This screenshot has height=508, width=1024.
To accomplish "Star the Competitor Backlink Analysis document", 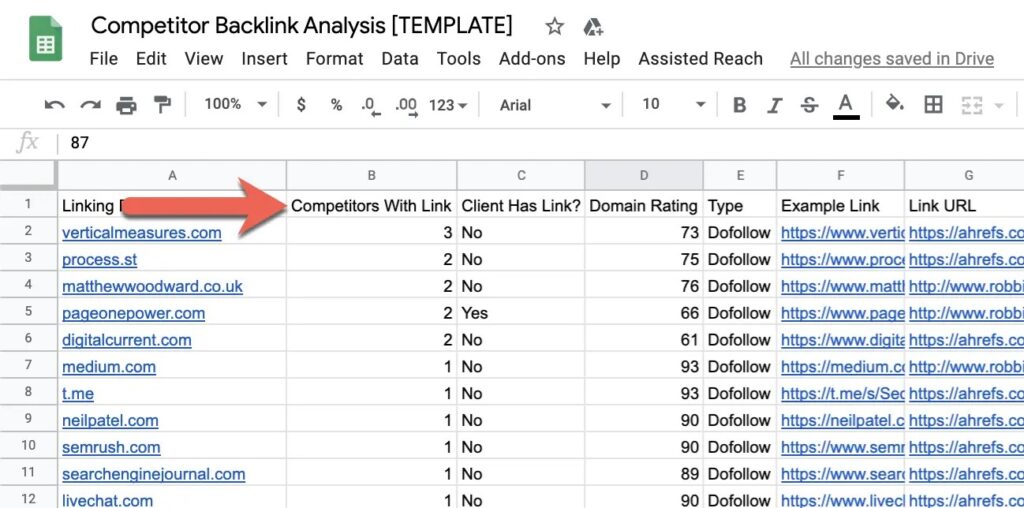I will 554,27.
